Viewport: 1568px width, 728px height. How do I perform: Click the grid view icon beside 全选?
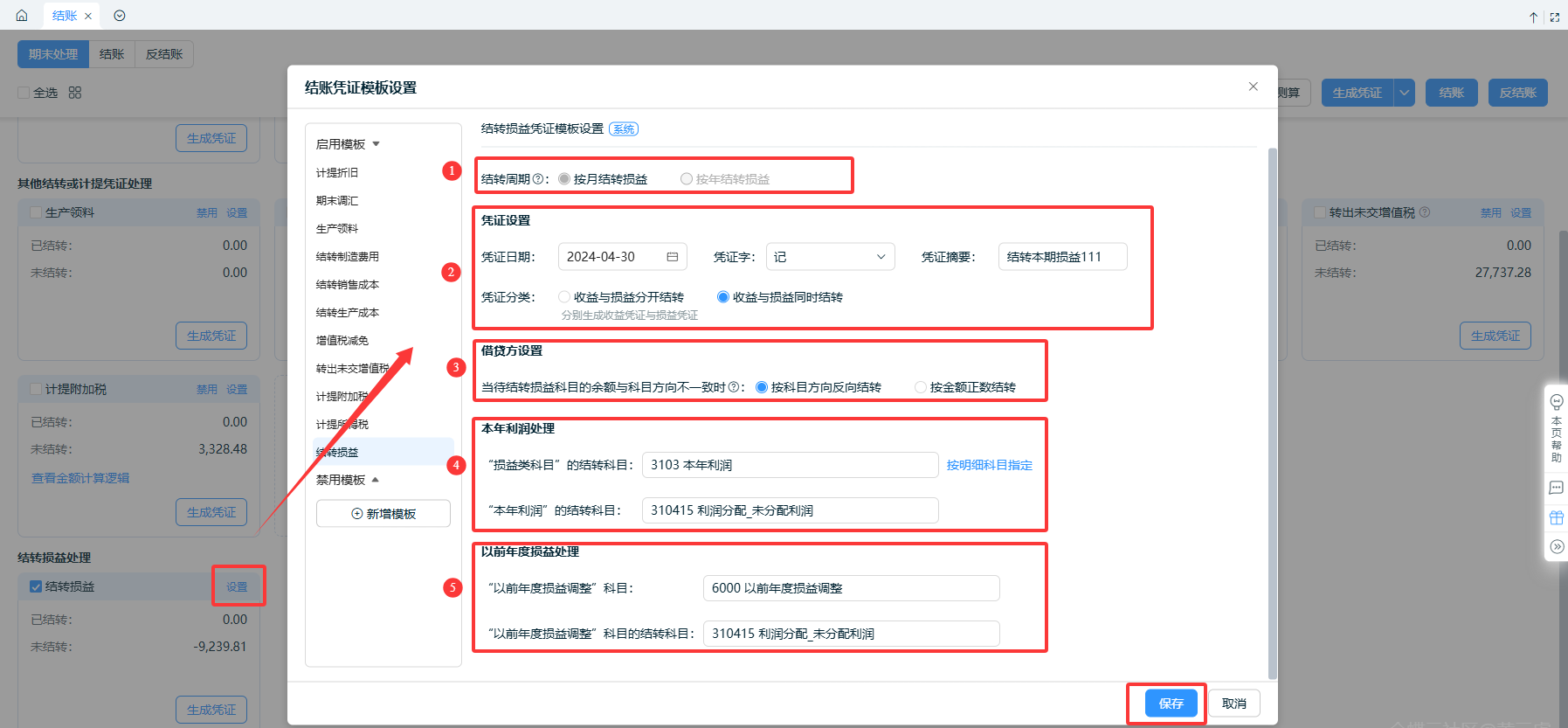coord(75,93)
